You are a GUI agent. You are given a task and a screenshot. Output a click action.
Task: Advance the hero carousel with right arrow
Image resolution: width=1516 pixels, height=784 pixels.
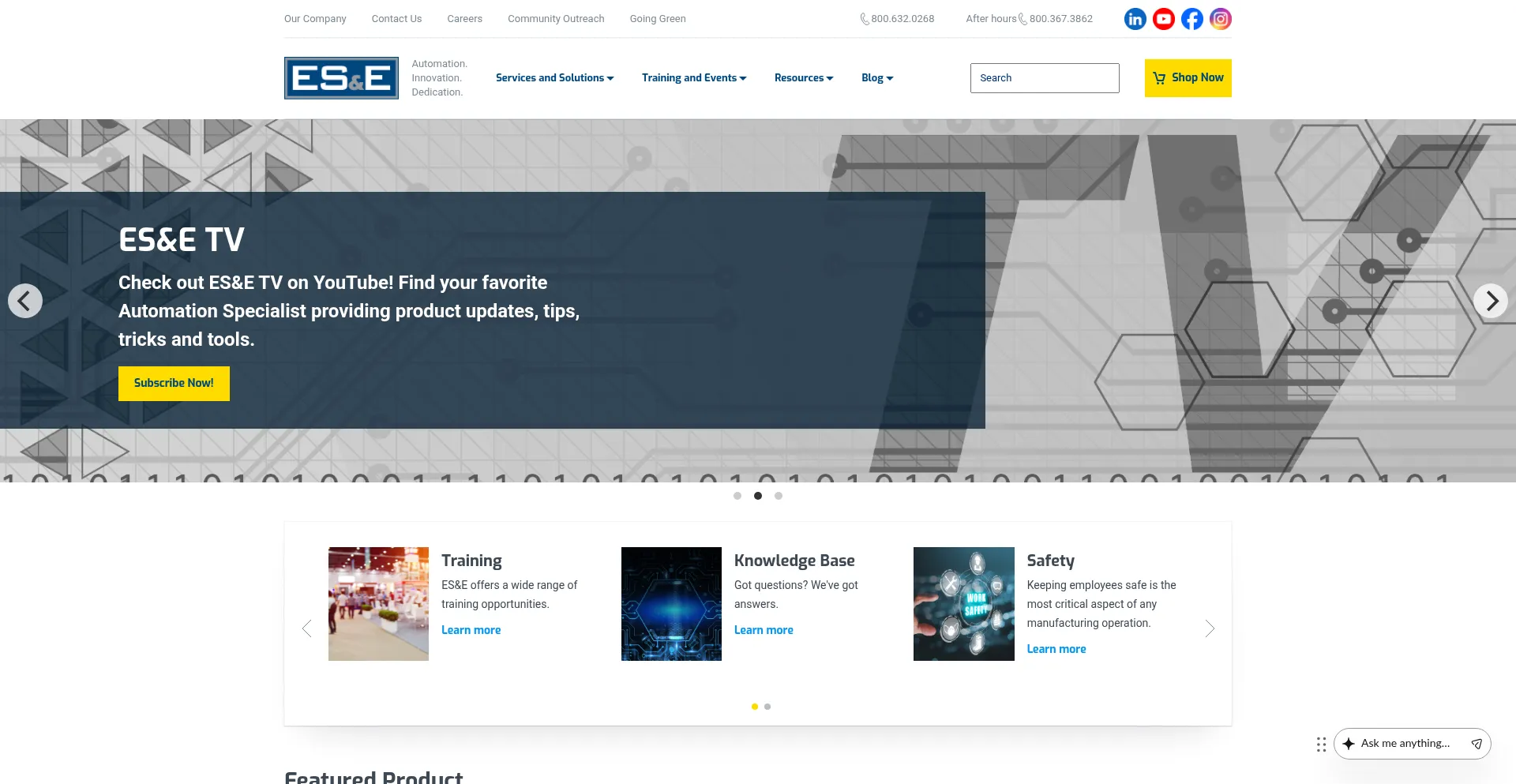coord(1491,301)
